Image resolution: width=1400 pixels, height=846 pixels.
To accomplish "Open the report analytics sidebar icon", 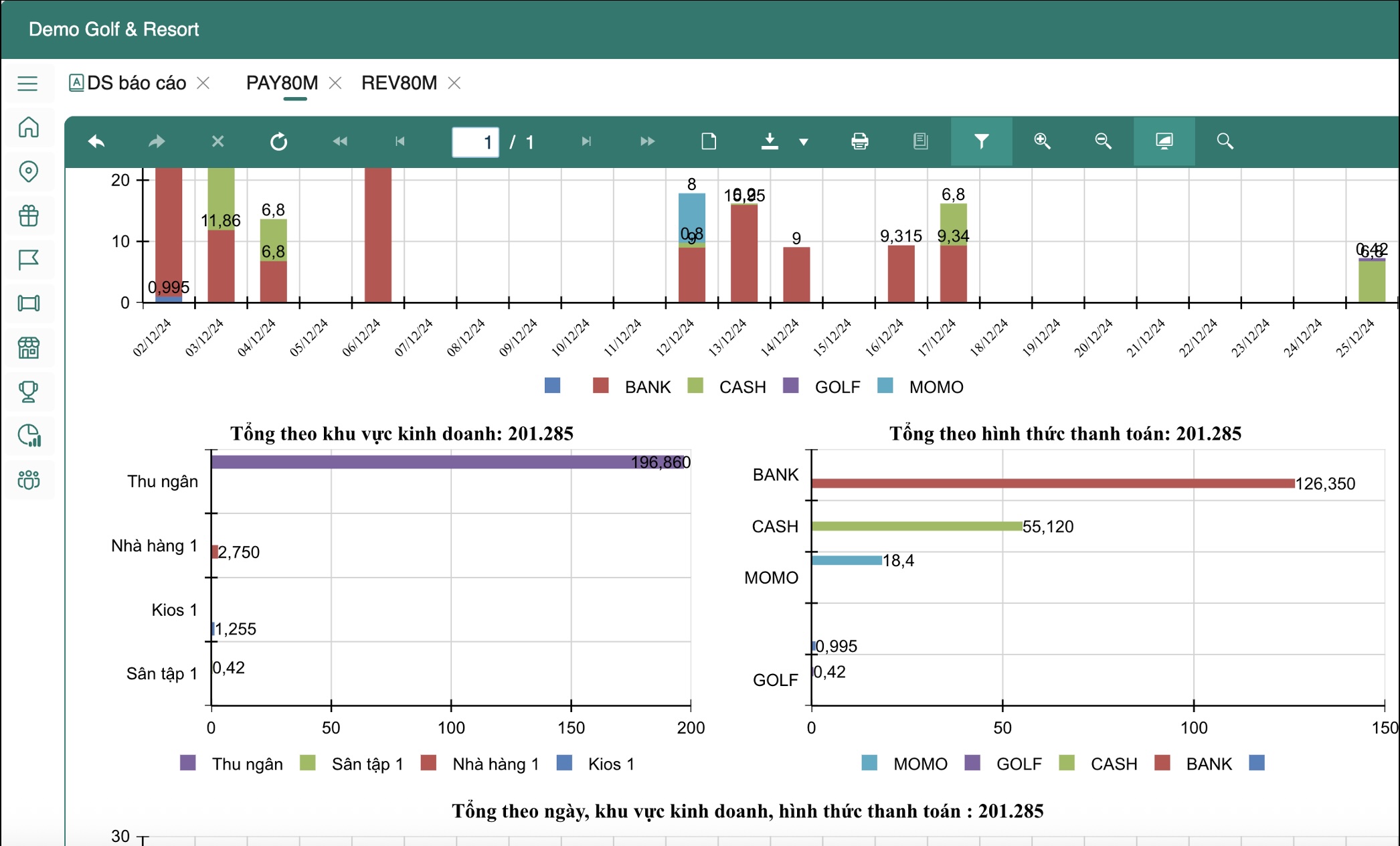I will (28, 436).
